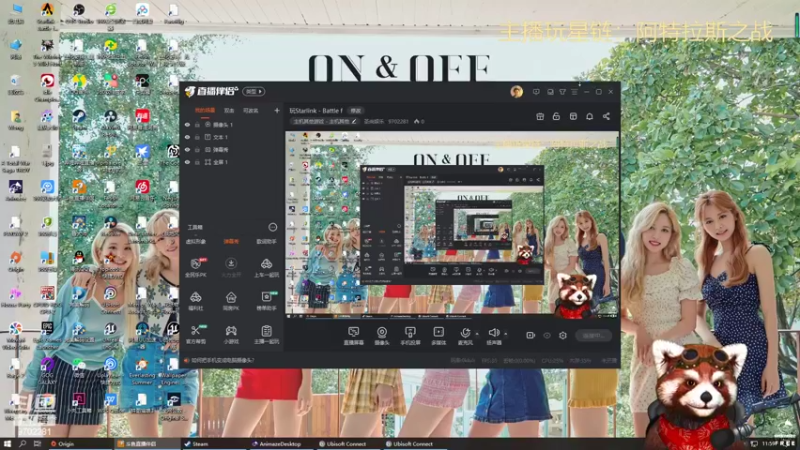Viewport: 800px width, 450px height.
Task: Click 修改 button beside stream title
Action: pos(356,111)
